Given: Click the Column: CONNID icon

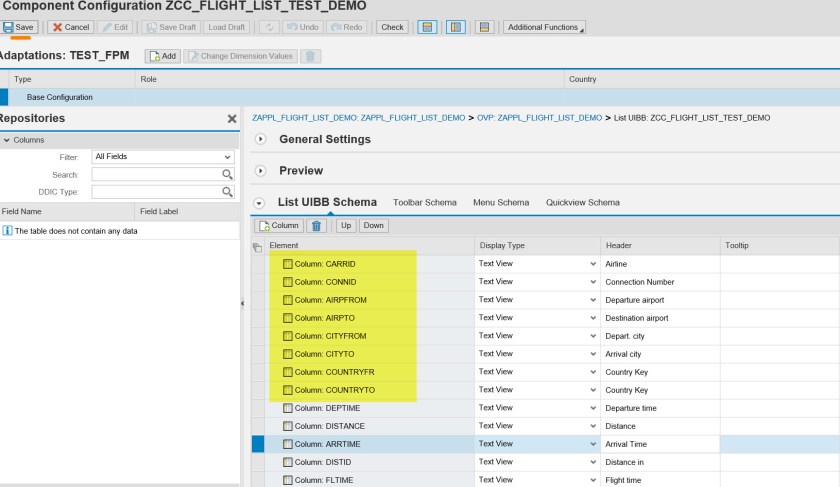Looking at the screenshot, I should point(288,282).
